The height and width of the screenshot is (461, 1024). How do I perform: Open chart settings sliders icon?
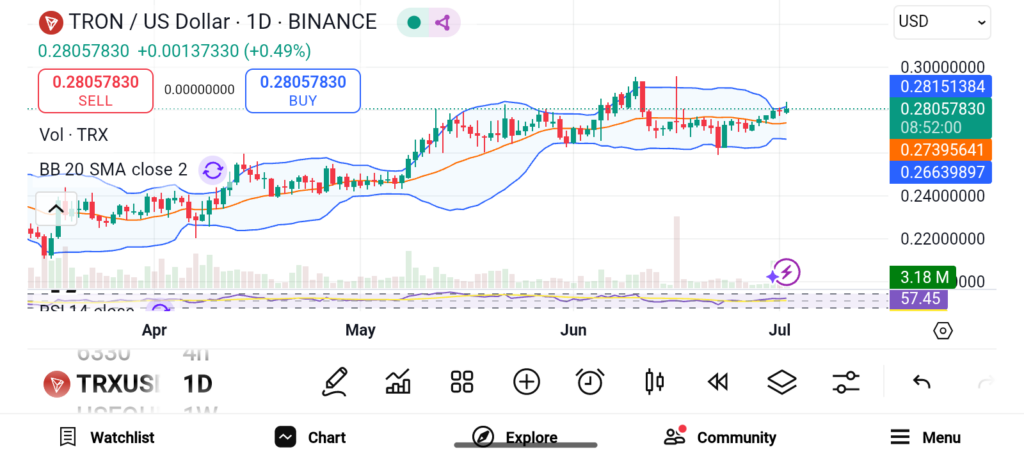click(846, 382)
